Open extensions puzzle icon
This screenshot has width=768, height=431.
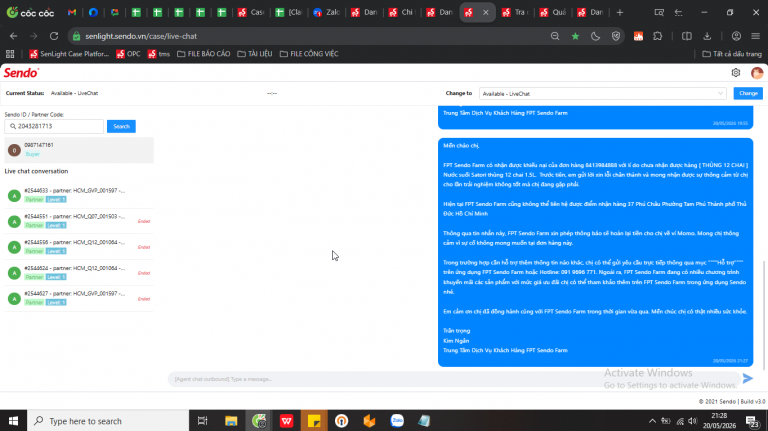click(x=658, y=36)
